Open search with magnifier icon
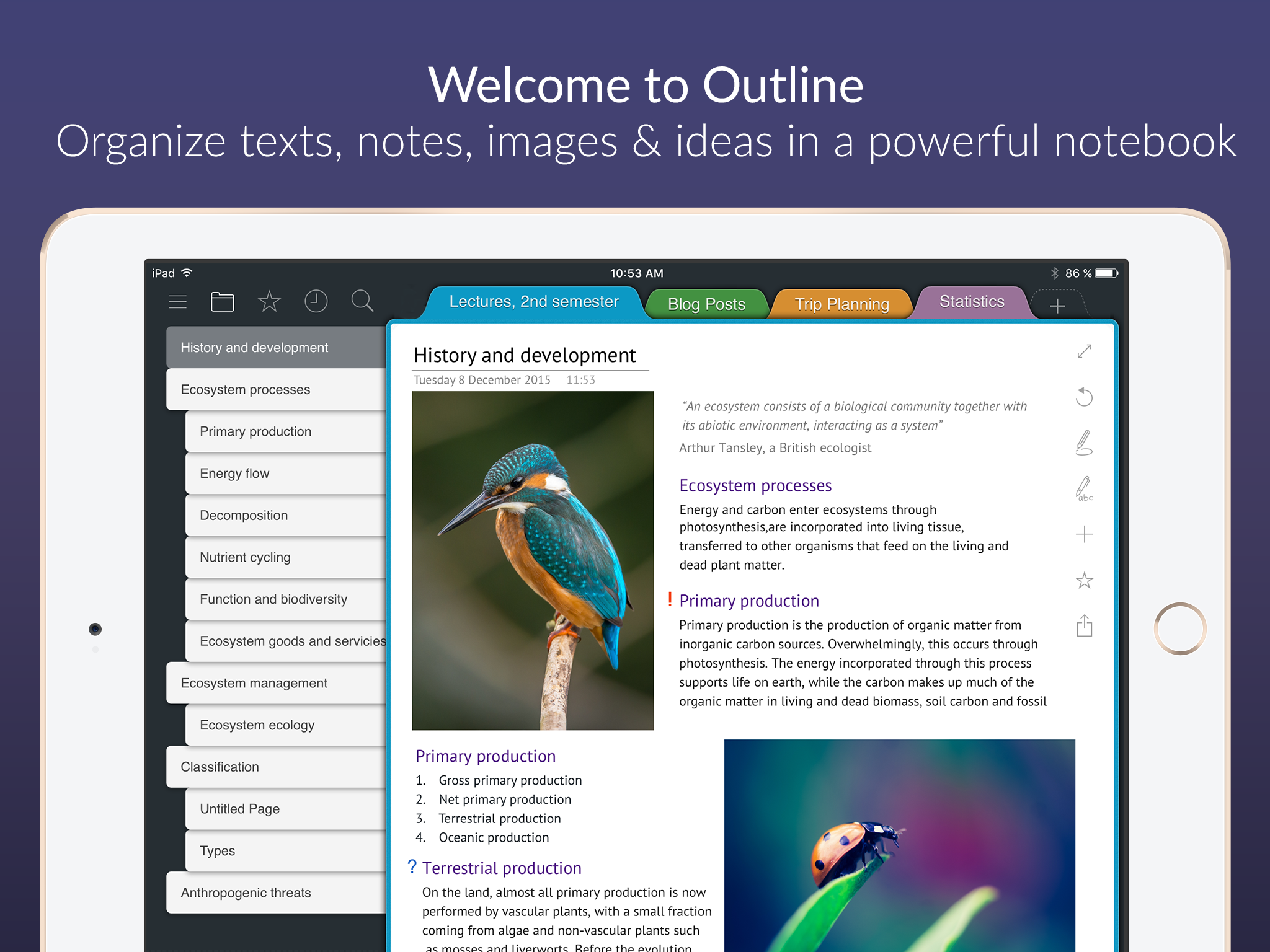This screenshot has height=952, width=1270. tap(362, 302)
